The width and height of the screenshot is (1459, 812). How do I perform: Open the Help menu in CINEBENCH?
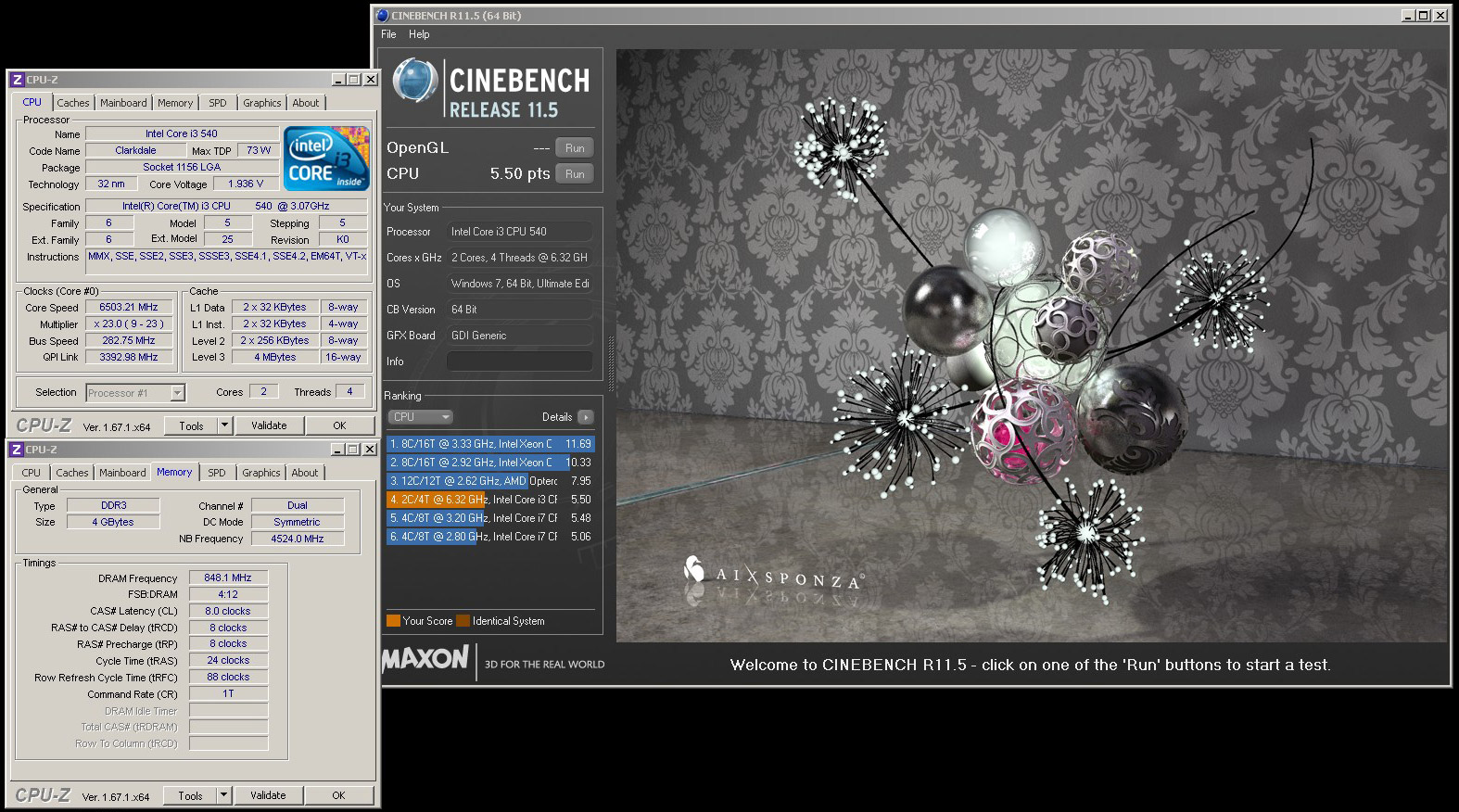click(x=419, y=34)
